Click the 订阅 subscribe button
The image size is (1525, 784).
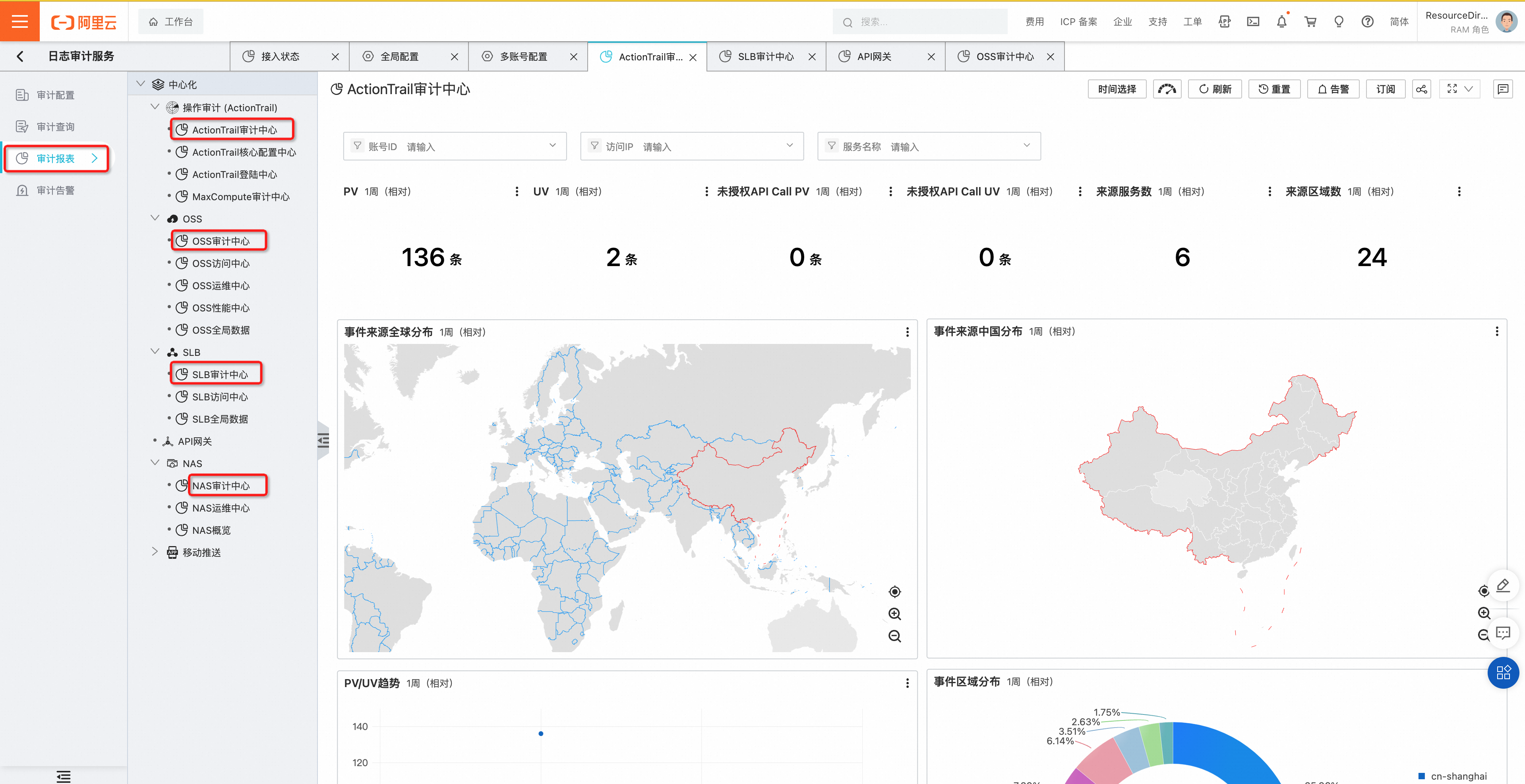click(x=1385, y=89)
